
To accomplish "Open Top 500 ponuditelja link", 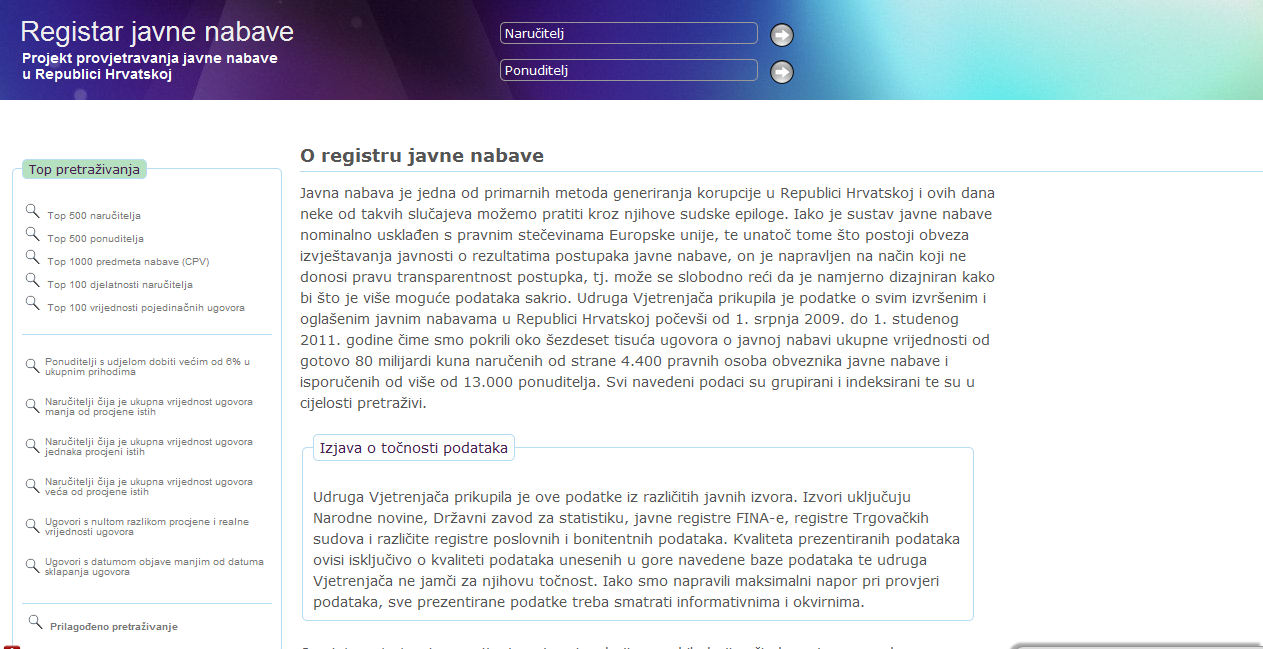I will (96, 239).
